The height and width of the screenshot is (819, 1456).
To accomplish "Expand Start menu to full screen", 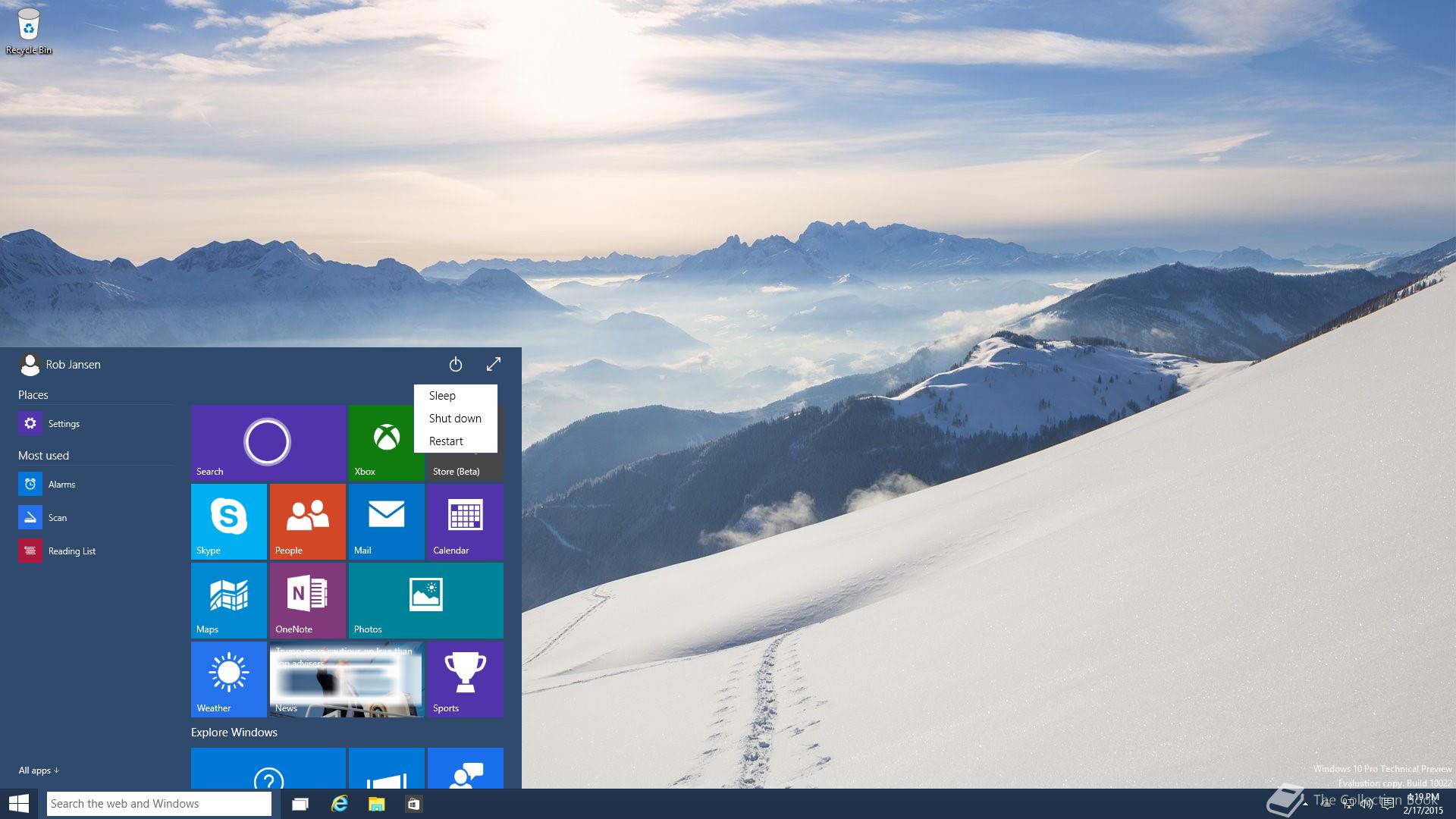I will coord(494,365).
